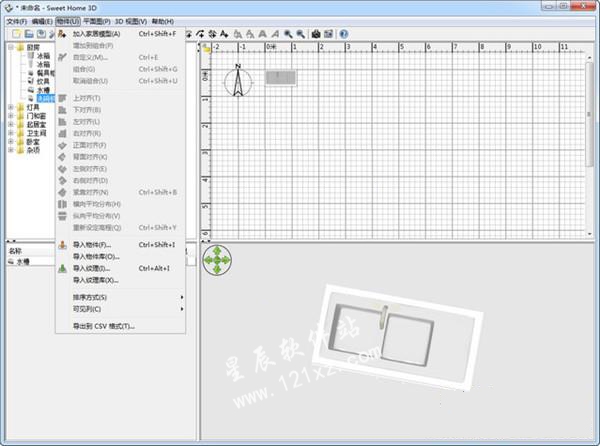Select the gray sink object on the plan

pyautogui.click(x=280, y=77)
